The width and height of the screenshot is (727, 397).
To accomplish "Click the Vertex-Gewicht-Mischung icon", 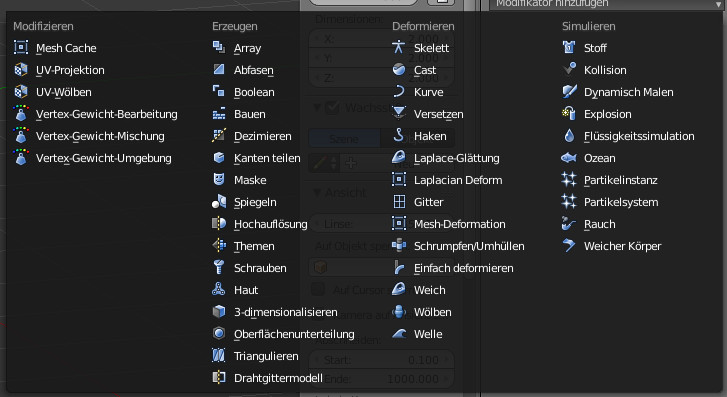I will point(21,135).
